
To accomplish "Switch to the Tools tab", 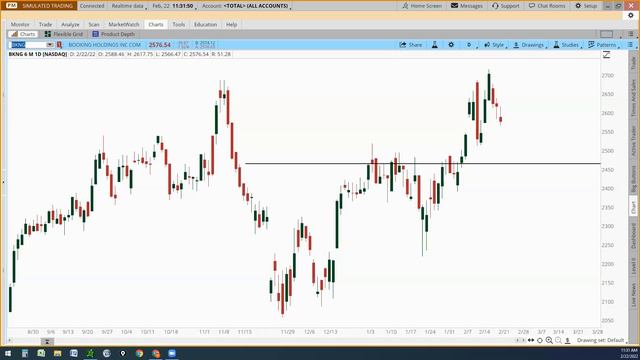I will click(179, 24).
